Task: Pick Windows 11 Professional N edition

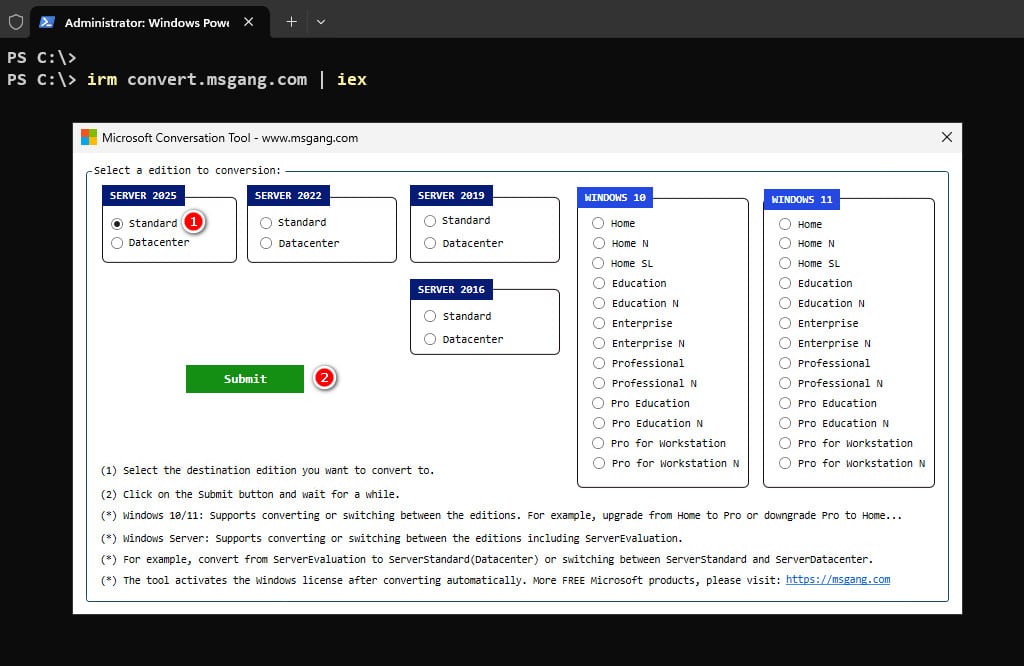Action: point(785,383)
